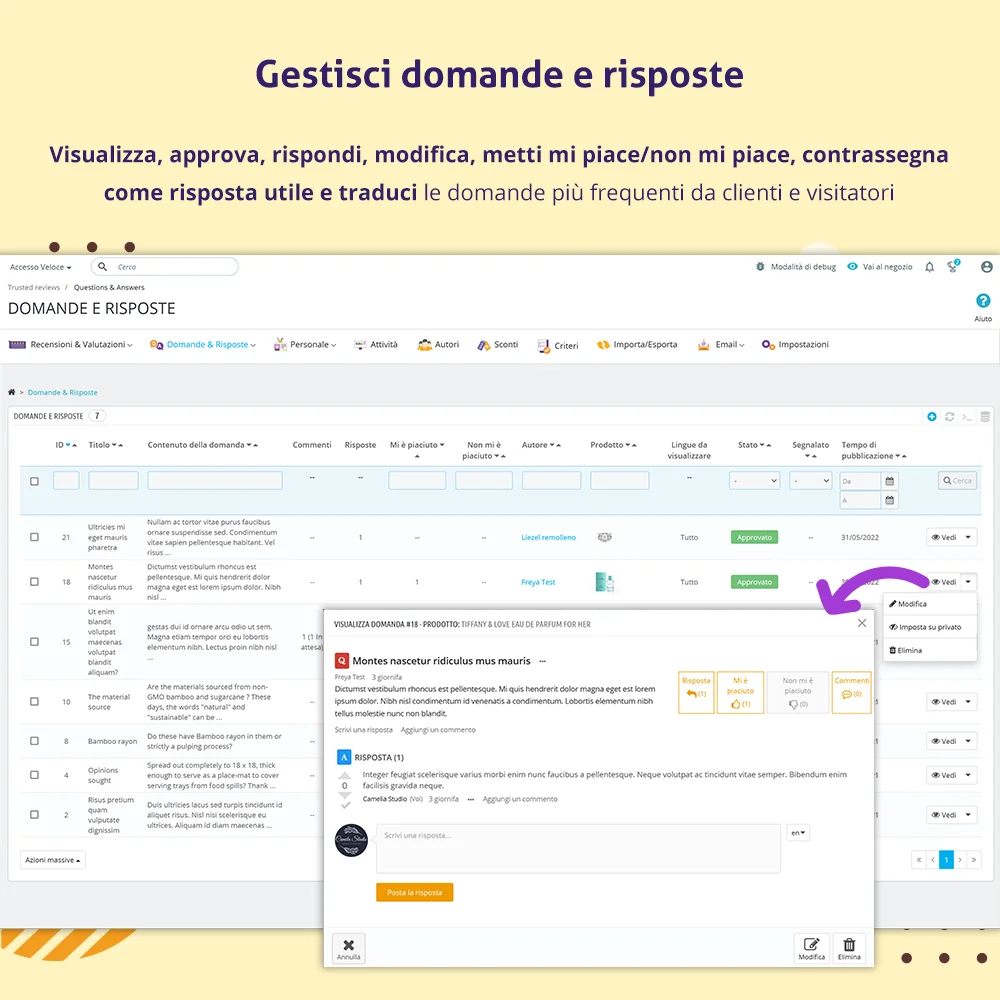Click the Autori icon in the module menu

(x=423, y=344)
